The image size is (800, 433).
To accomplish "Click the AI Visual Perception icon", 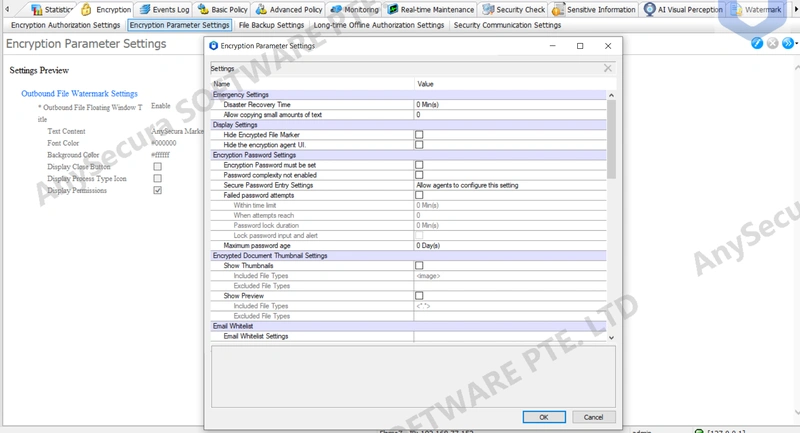I will point(649,9).
